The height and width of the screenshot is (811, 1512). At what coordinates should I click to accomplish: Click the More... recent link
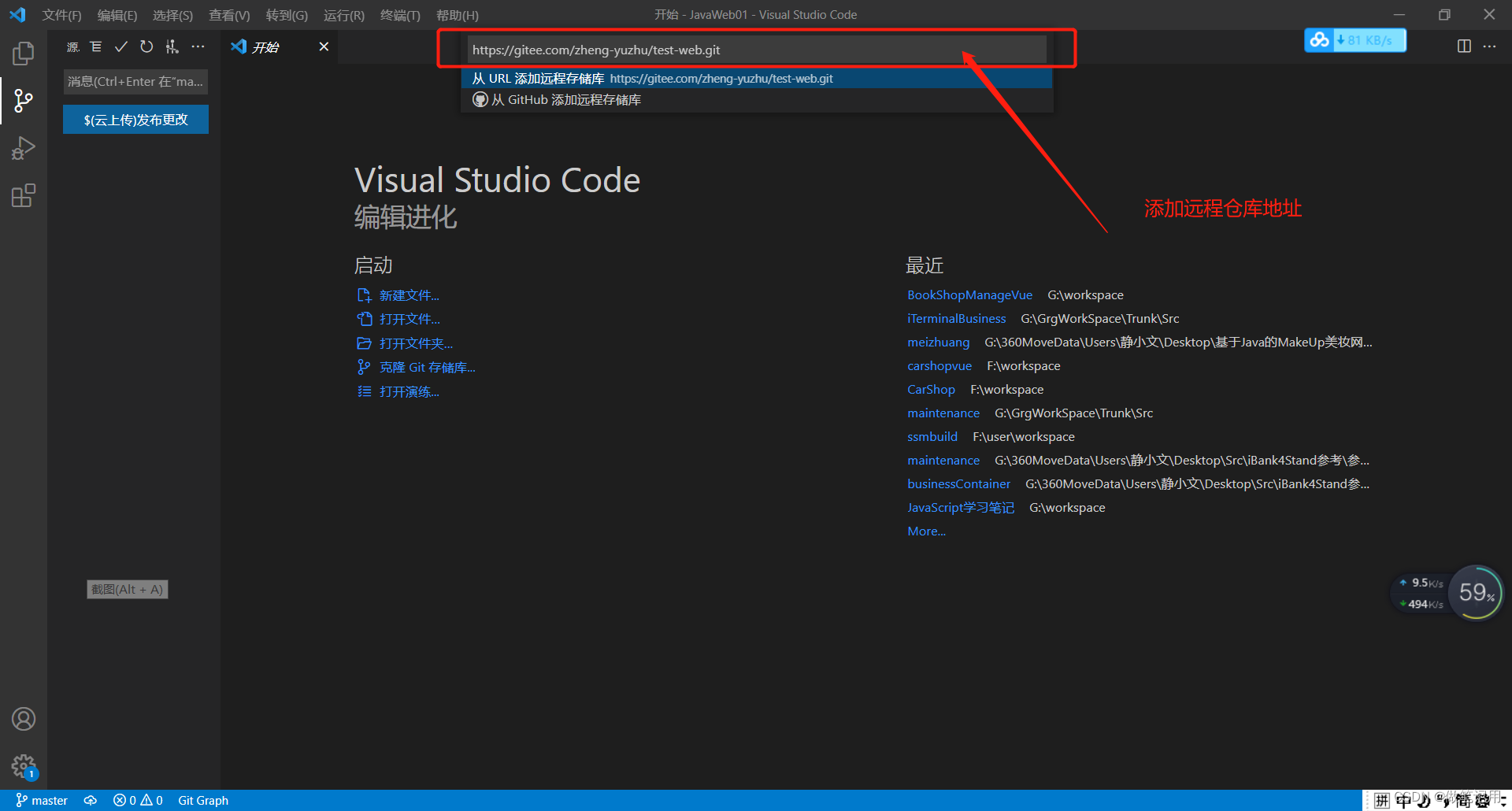(926, 531)
